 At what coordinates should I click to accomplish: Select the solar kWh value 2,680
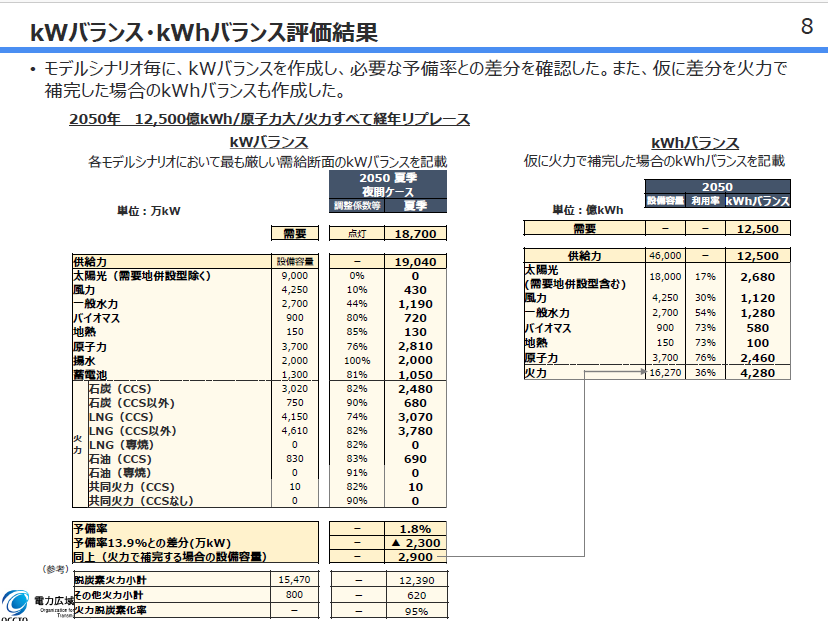[758, 277]
